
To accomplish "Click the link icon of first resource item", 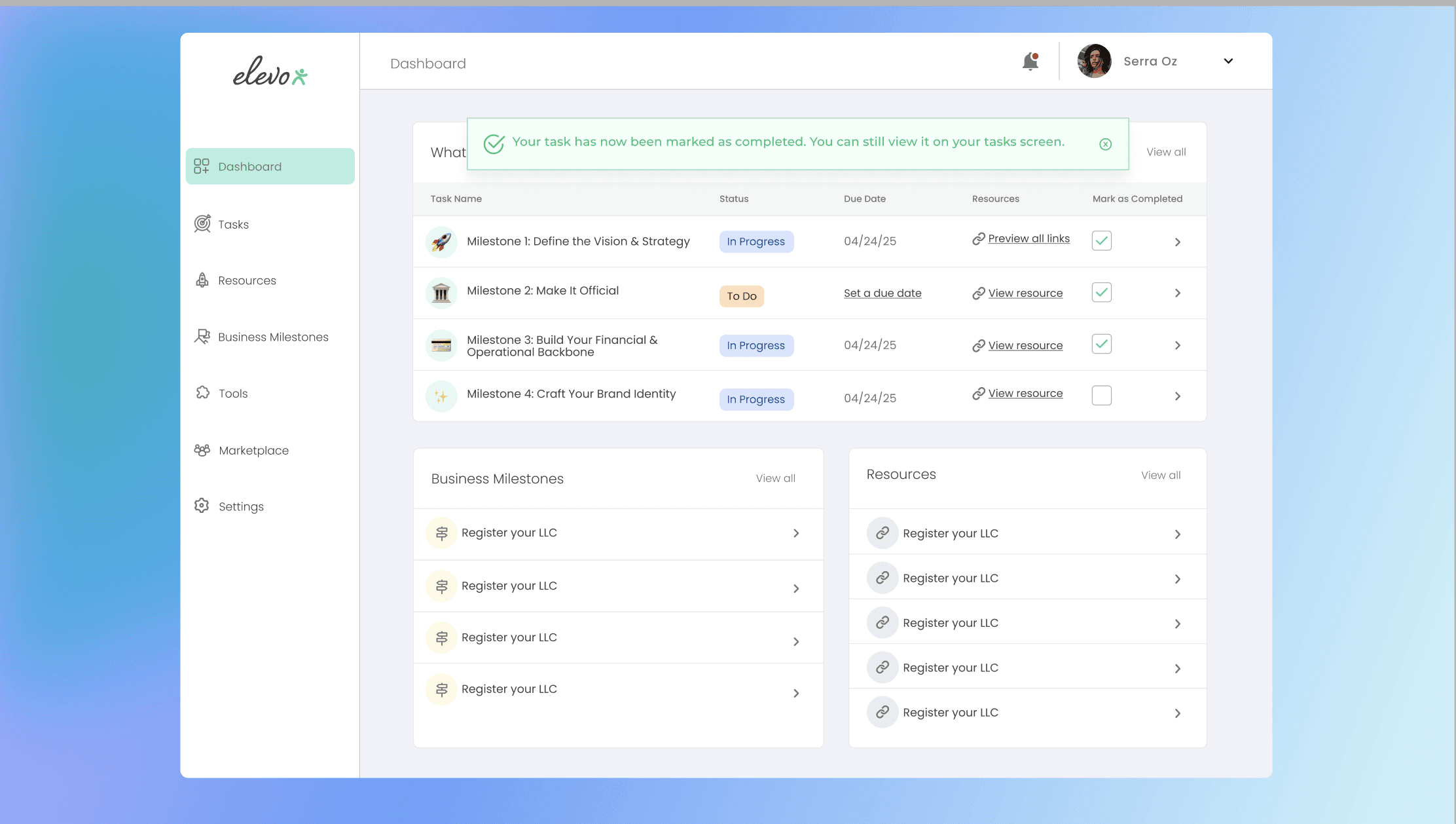I will pyautogui.click(x=882, y=533).
